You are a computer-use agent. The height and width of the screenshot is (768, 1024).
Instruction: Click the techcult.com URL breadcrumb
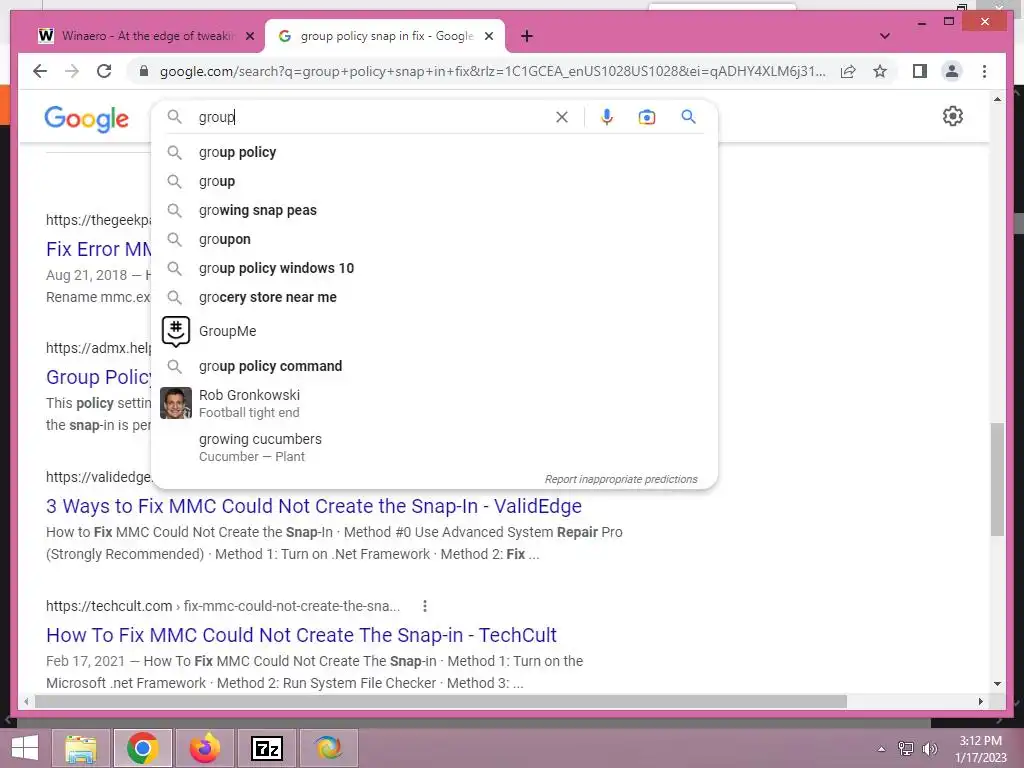click(x=223, y=606)
